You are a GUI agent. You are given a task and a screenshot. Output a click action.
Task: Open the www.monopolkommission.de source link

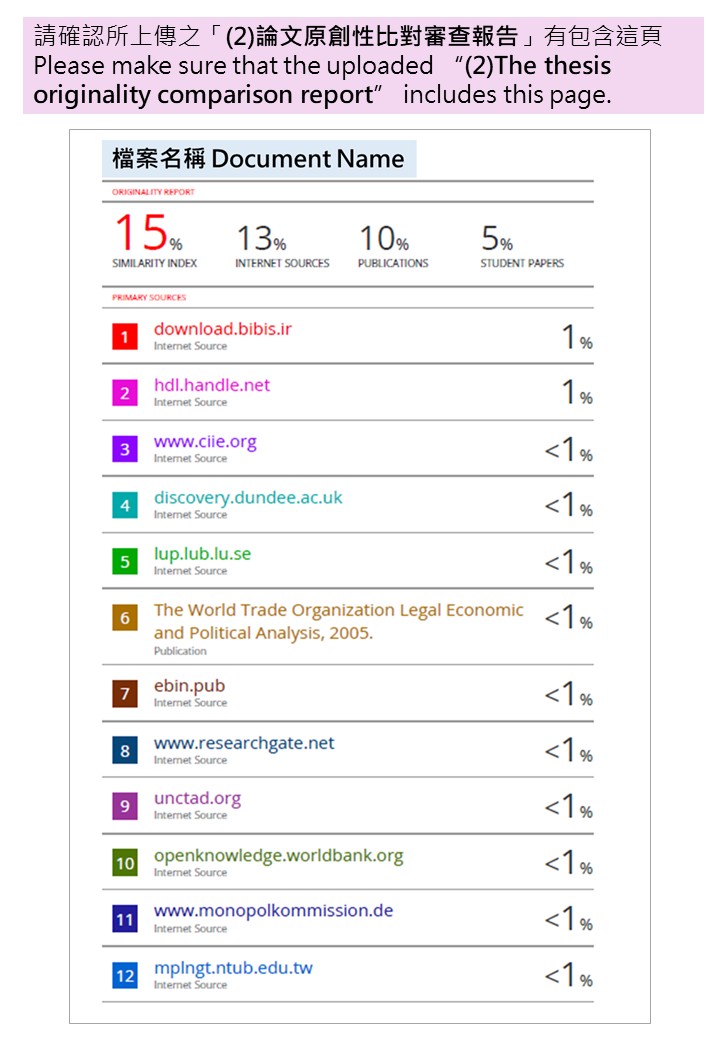click(273, 911)
